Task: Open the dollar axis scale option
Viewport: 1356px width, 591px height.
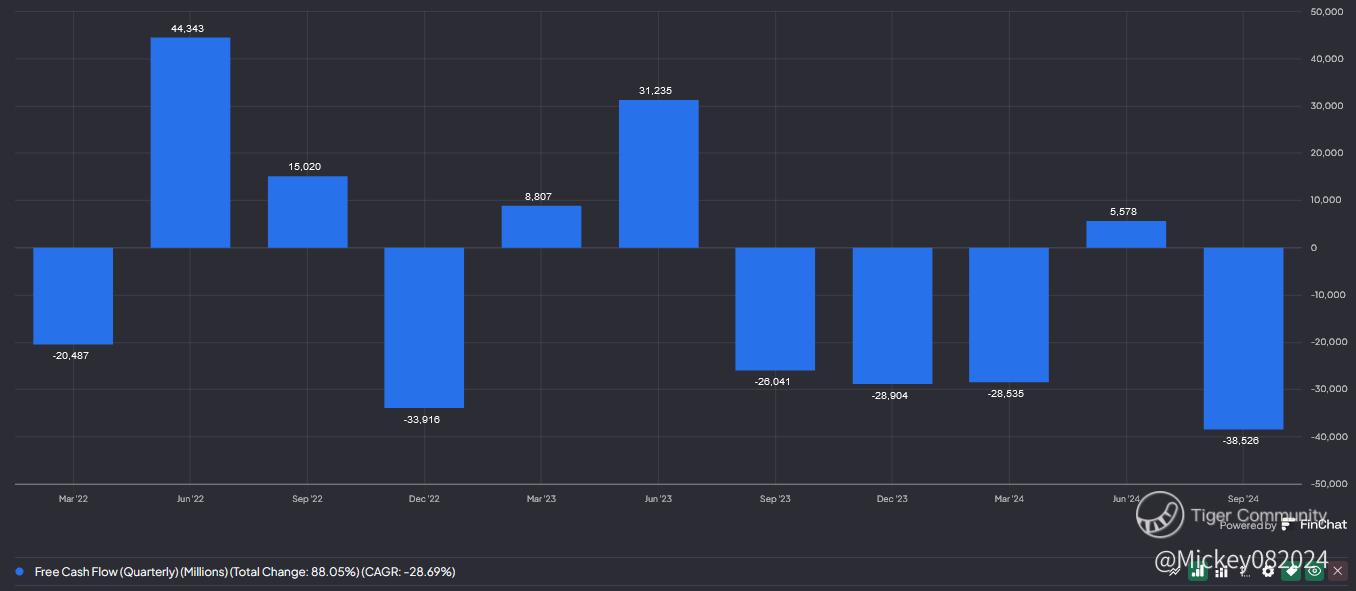Action: [1244, 571]
